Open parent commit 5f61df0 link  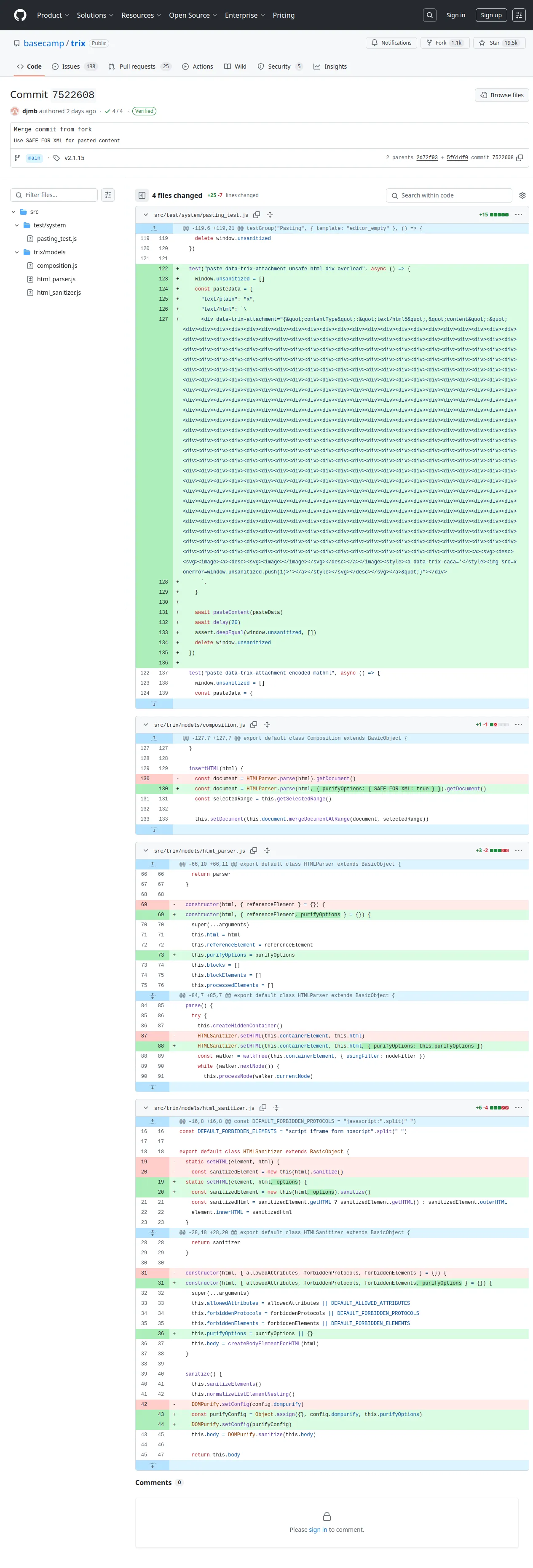point(457,157)
